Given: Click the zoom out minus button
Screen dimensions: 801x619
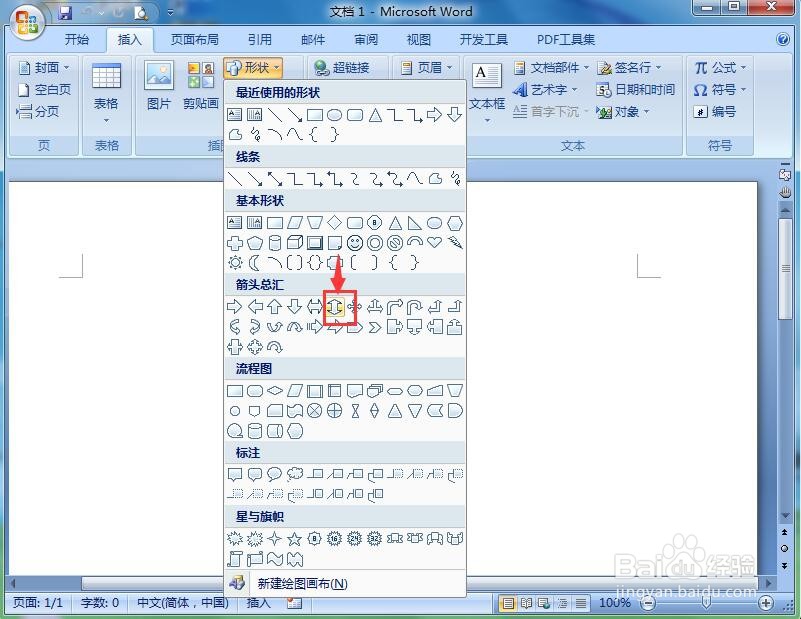Looking at the screenshot, I should 648,604.
